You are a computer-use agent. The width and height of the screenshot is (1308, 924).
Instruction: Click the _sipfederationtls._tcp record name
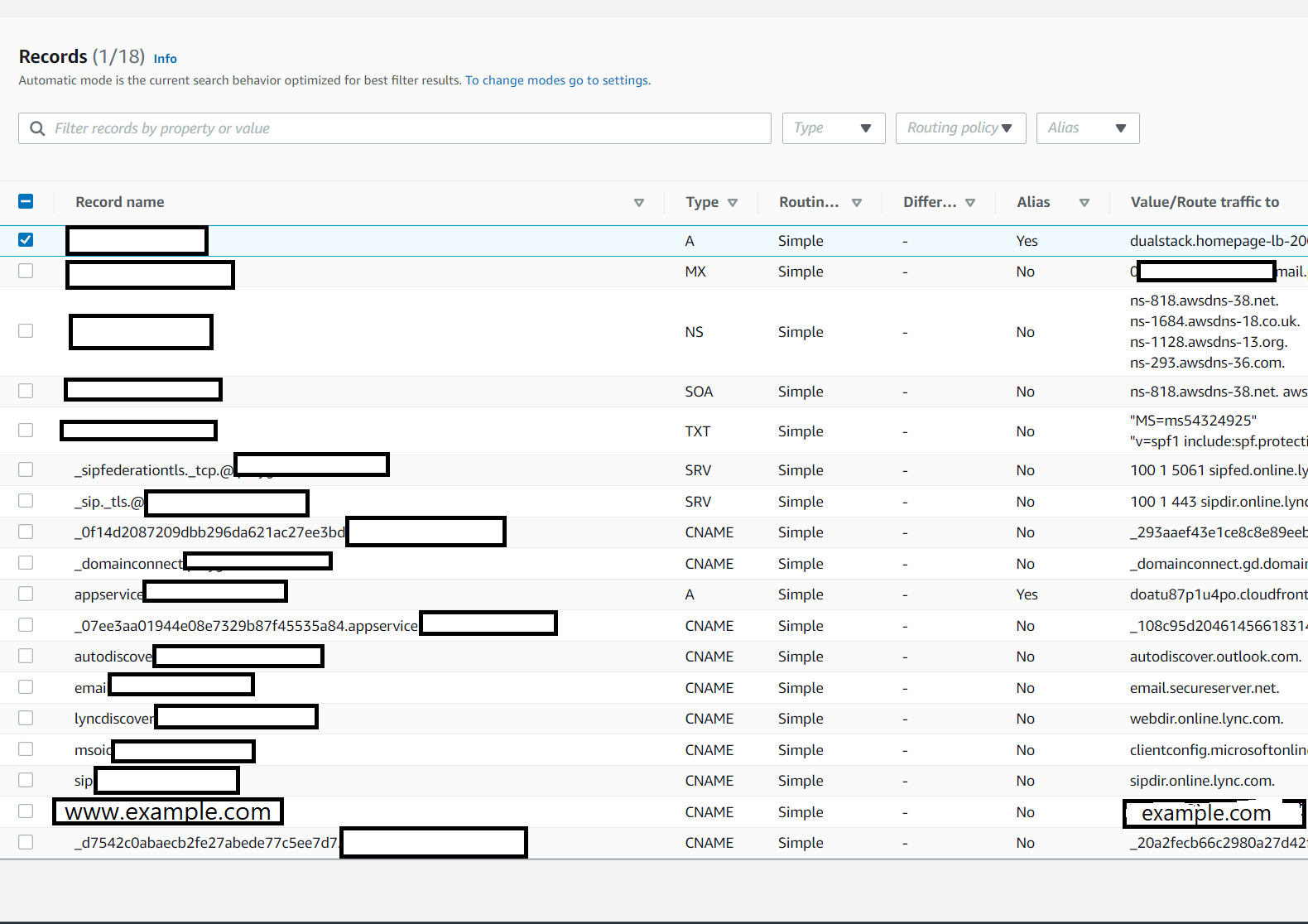coord(155,470)
